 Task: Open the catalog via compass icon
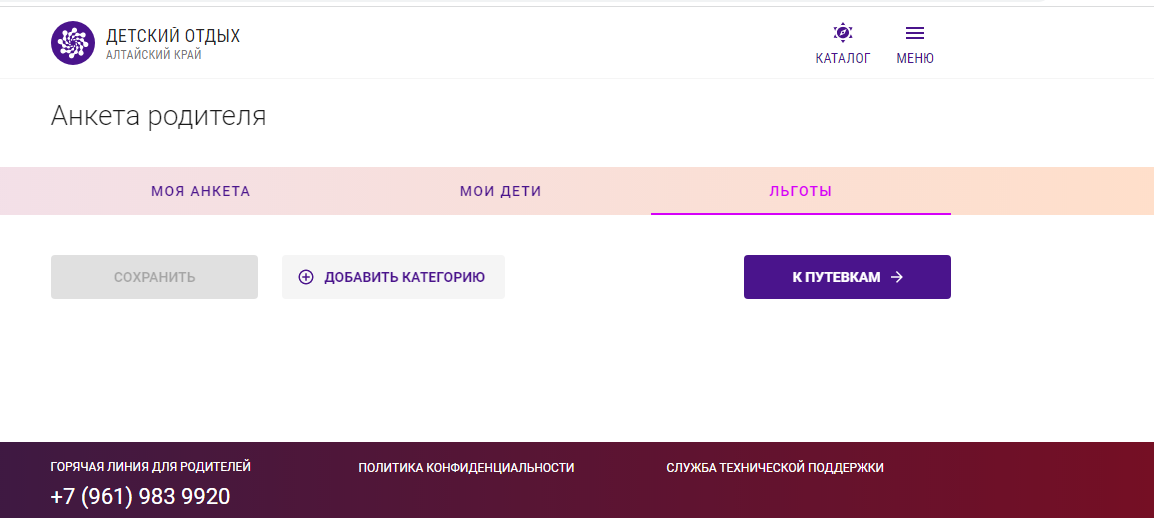(843, 32)
